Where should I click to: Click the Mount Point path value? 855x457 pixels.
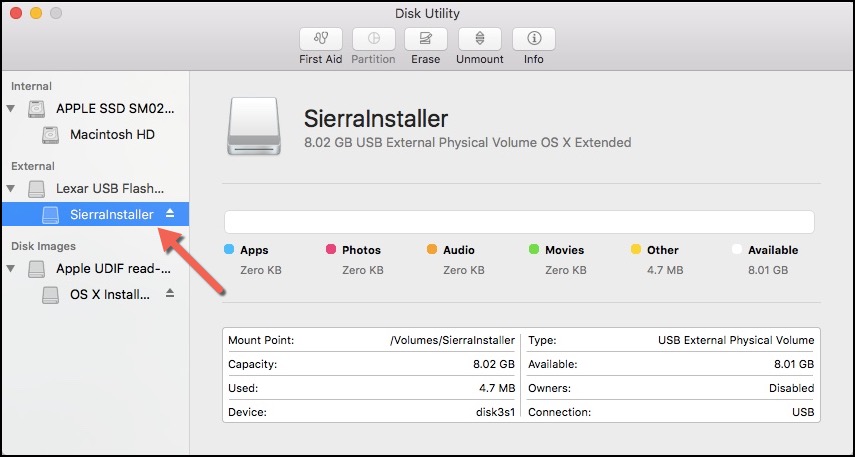pyautogui.click(x=451, y=340)
